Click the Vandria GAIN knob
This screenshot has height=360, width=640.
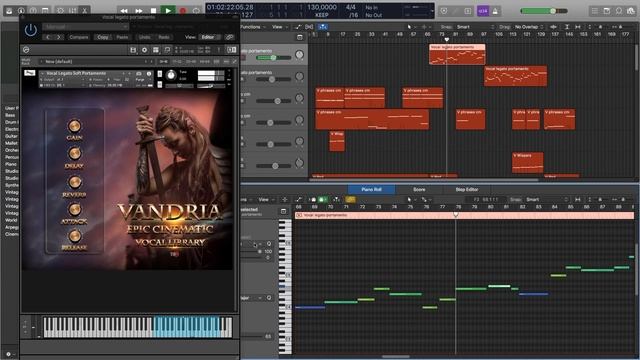point(74,126)
